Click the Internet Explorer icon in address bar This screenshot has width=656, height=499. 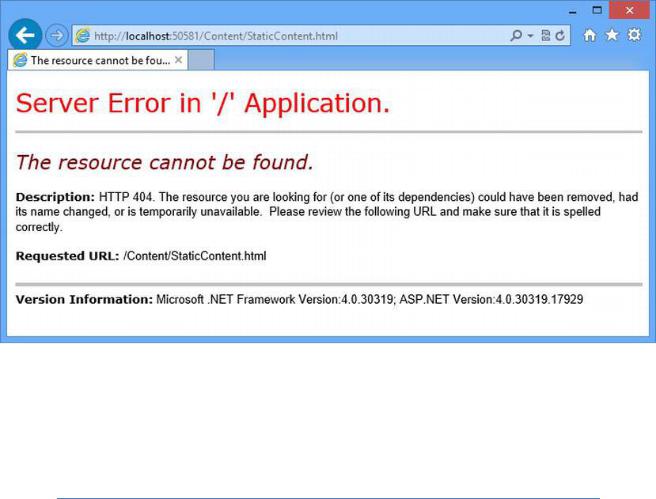point(82,36)
